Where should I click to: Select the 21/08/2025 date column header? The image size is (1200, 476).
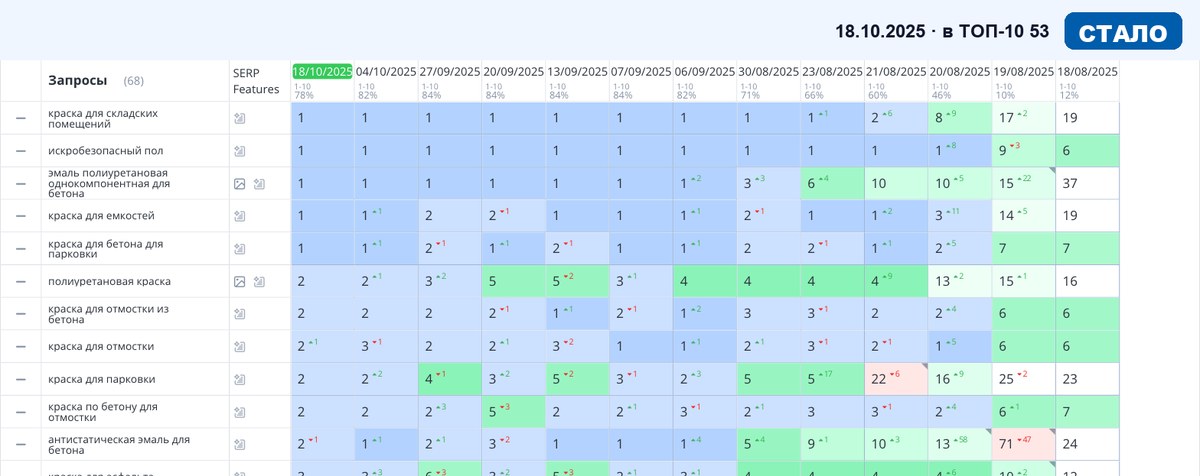point(896,71)
